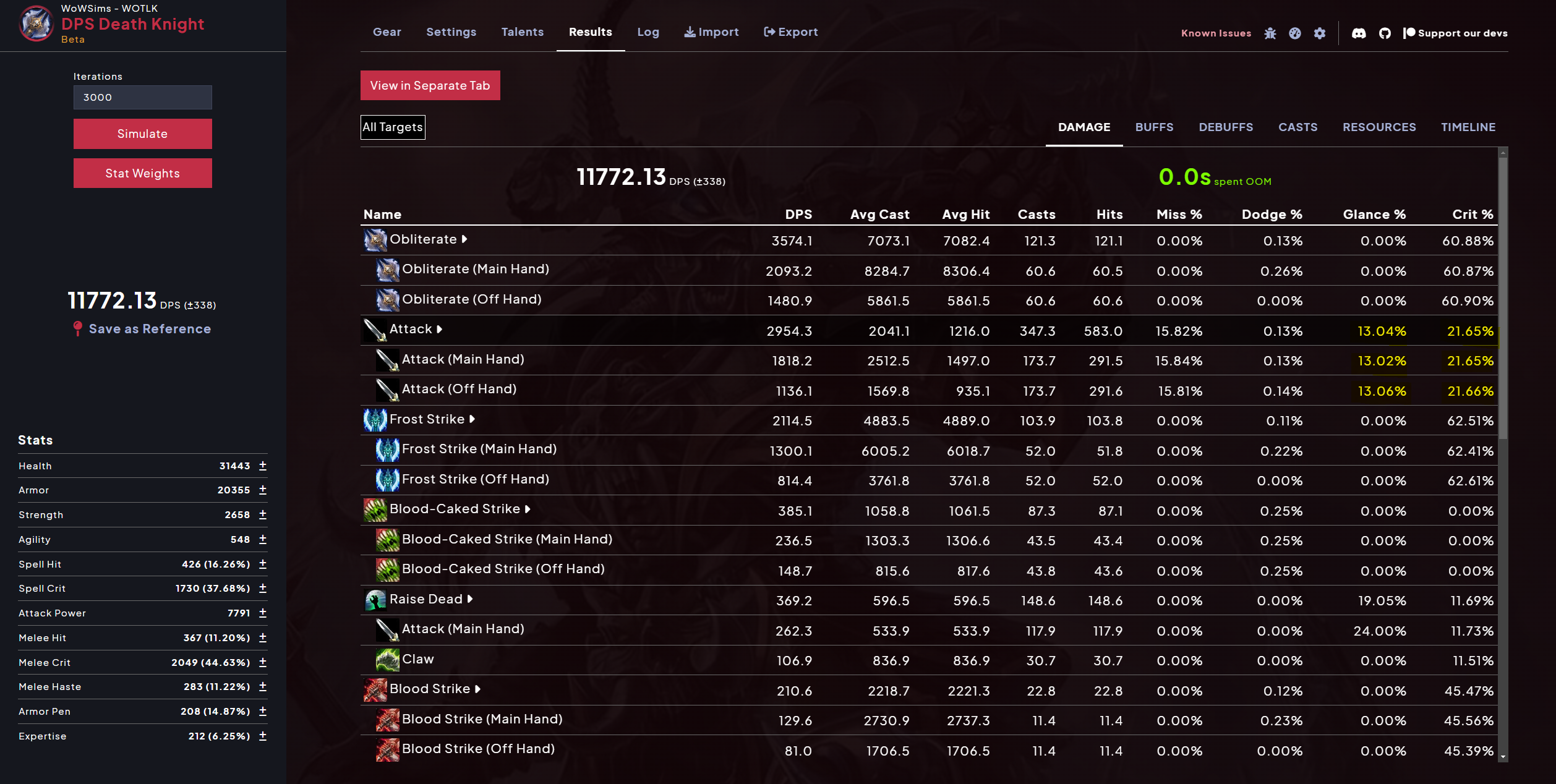The width and height of the screenshot is (1556, 784).
Task: Click the Frost Strike ability icon
Action: [374, 420]
